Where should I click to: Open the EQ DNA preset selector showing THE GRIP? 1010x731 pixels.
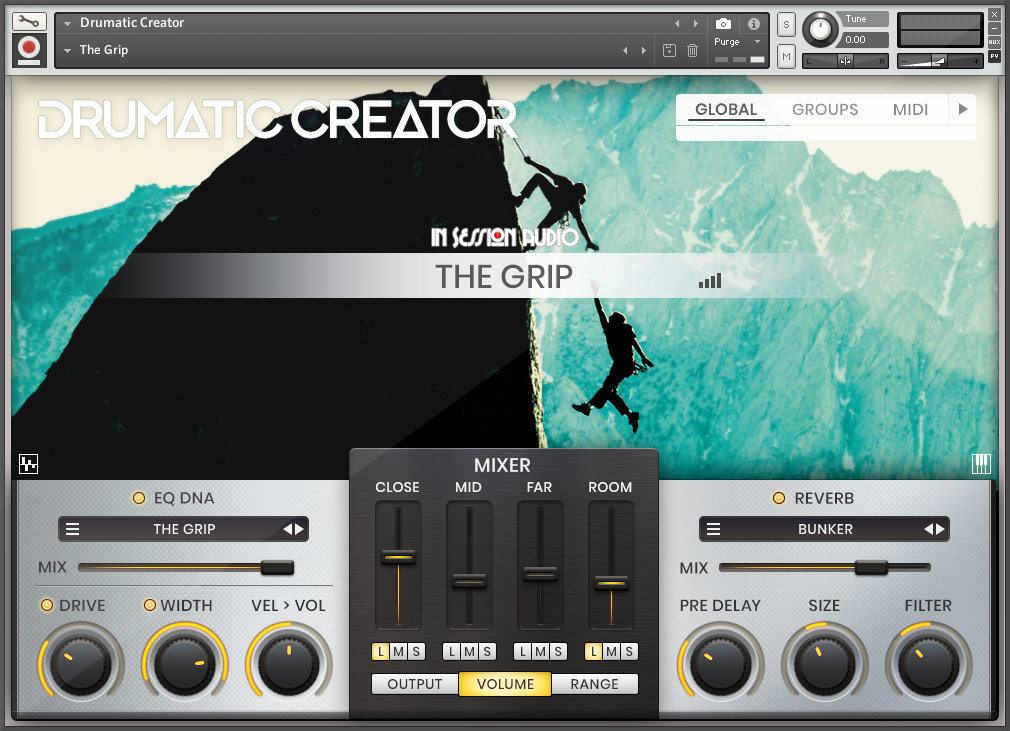coord(183,529)
